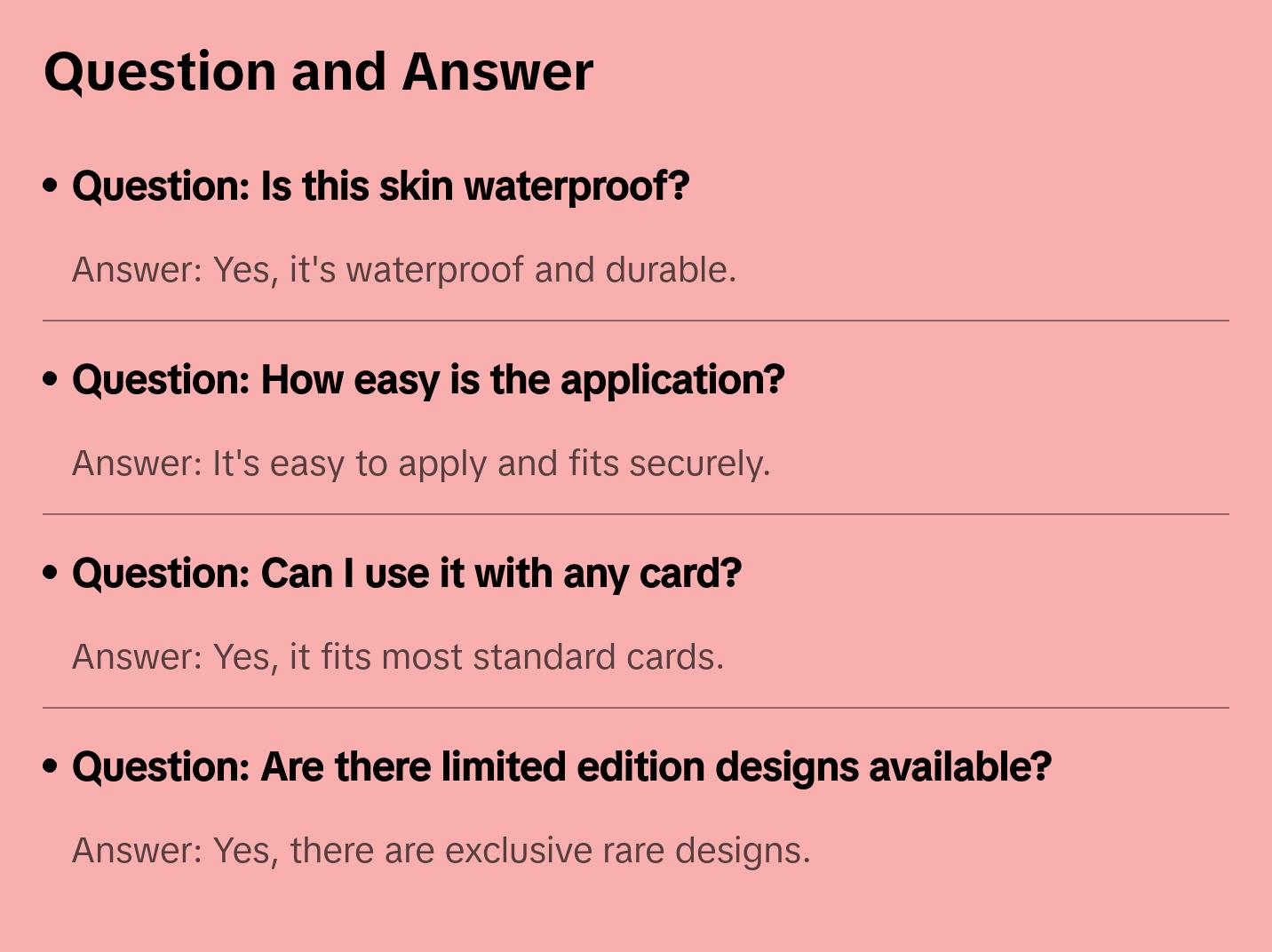Expand the "Is this skin waterproof?" question
This screenshot has width=1272, height=952.
(380, 186)
